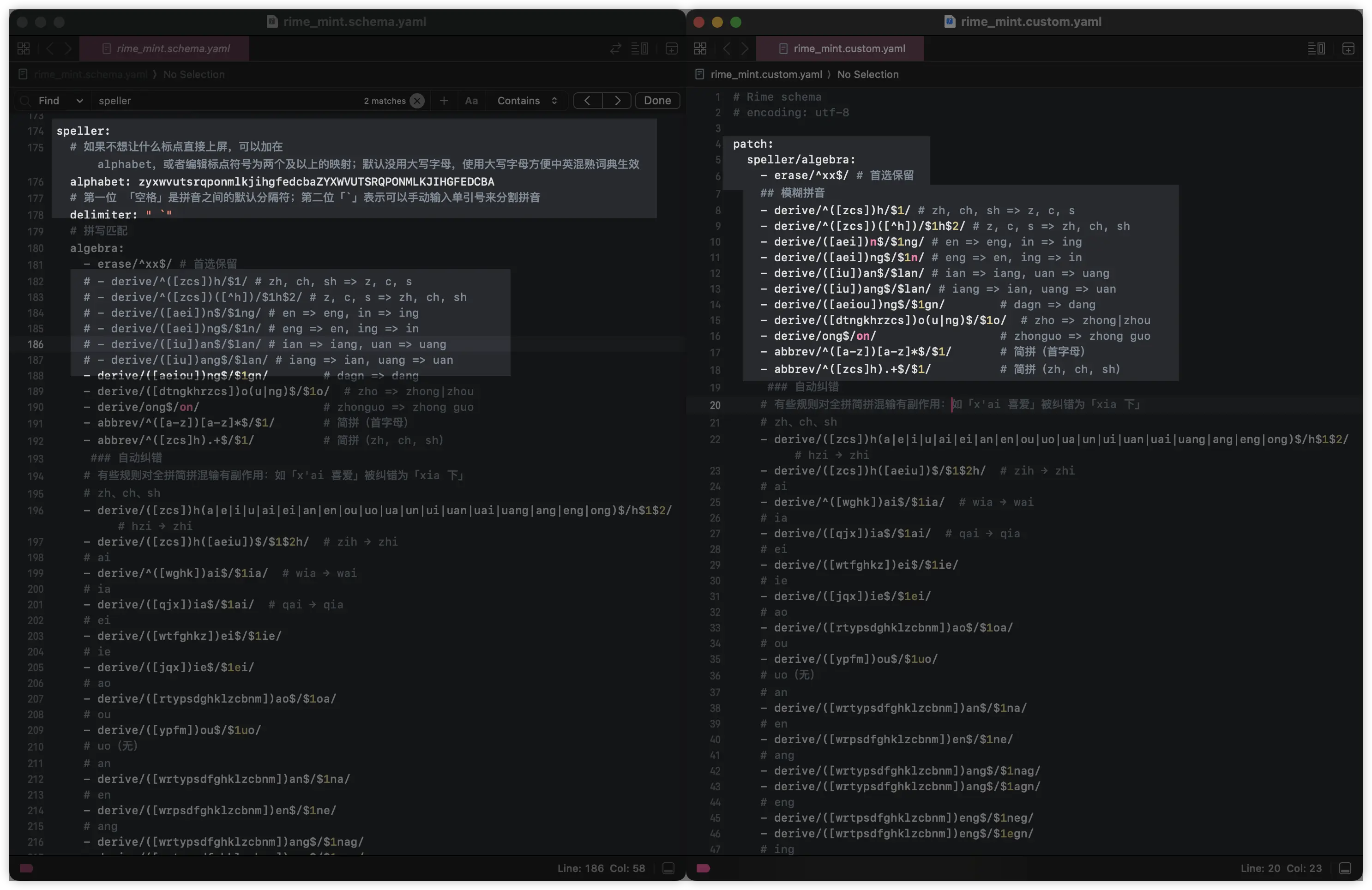1372x890 pixels.
Task: Close the custom.yaml window
Action: pyautogui.click(x=698, y=22)
